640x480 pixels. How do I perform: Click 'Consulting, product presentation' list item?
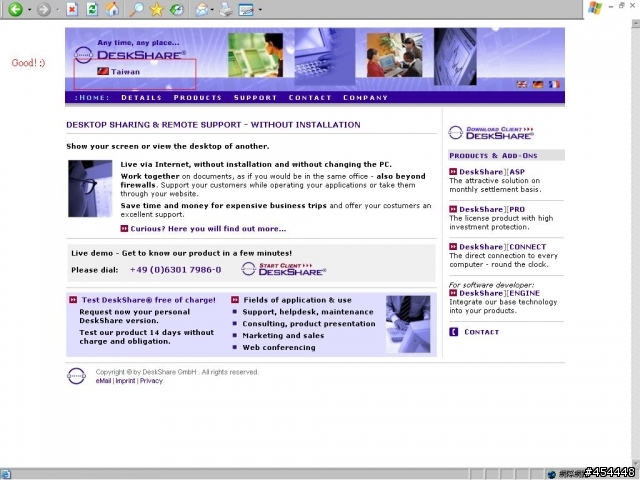pos(309,324)
